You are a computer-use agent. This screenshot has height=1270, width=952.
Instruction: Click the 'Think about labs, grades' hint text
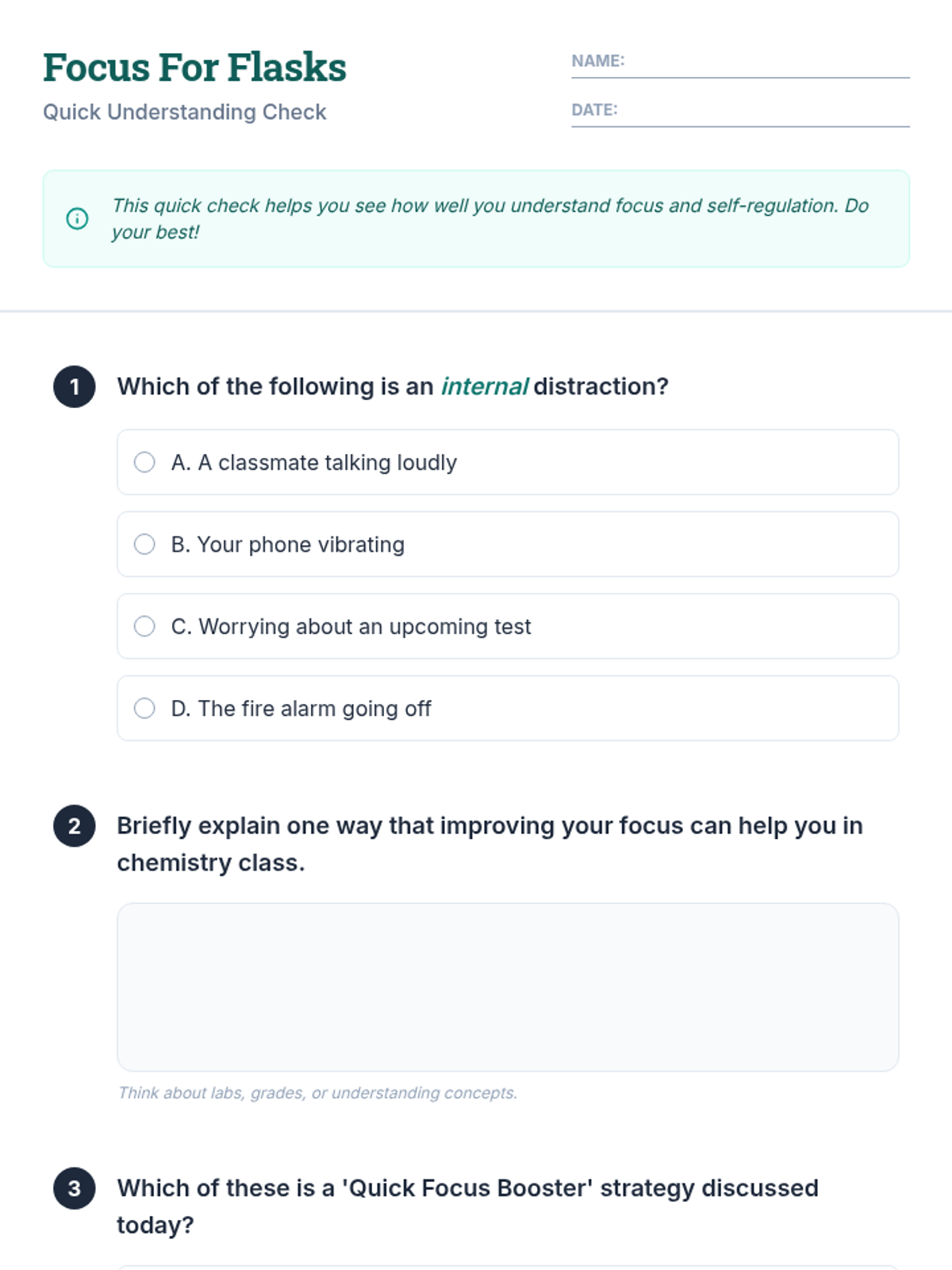tap(317, 1093)
